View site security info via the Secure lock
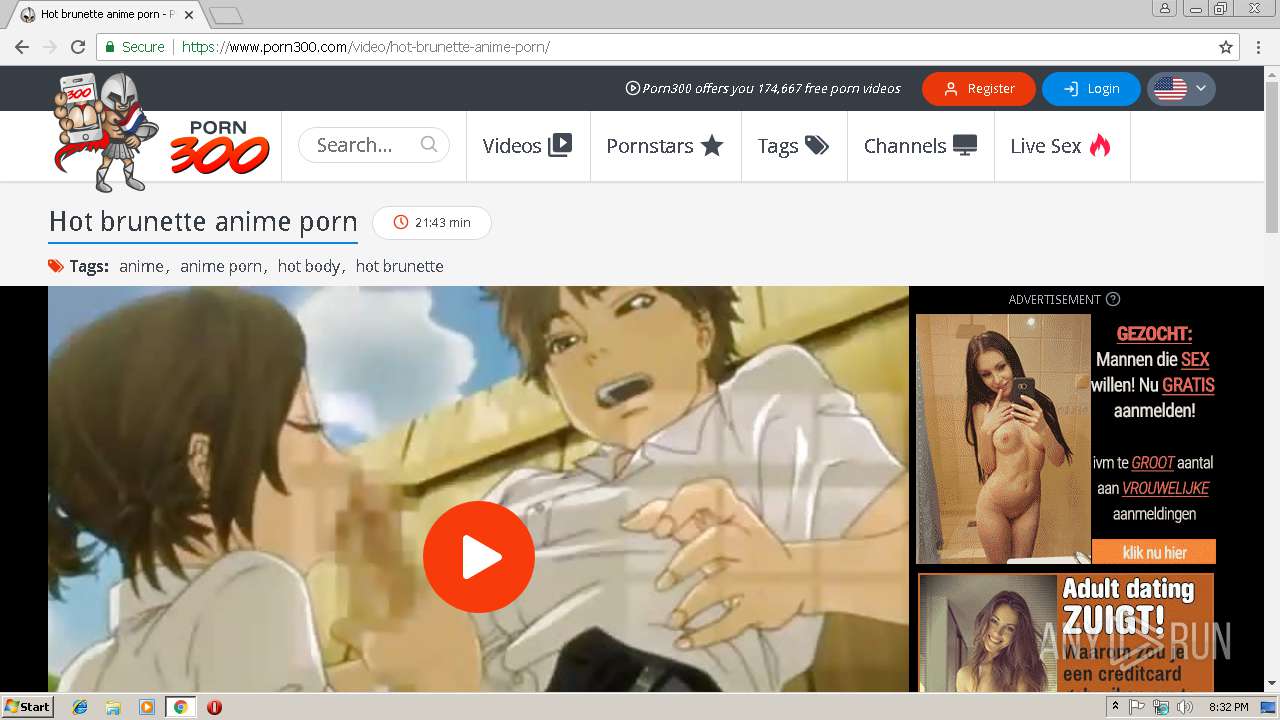Image resolution: width=1280 pixels, height=720 pixels. [134, 47]
